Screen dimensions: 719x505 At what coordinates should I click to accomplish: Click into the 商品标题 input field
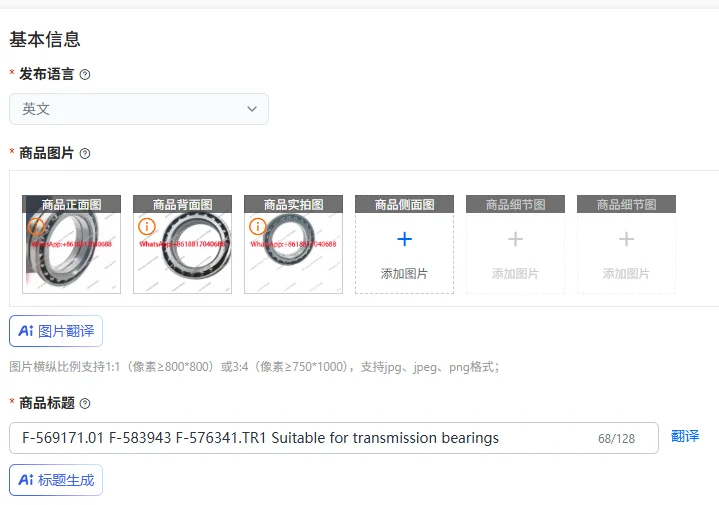click(334, 438)
